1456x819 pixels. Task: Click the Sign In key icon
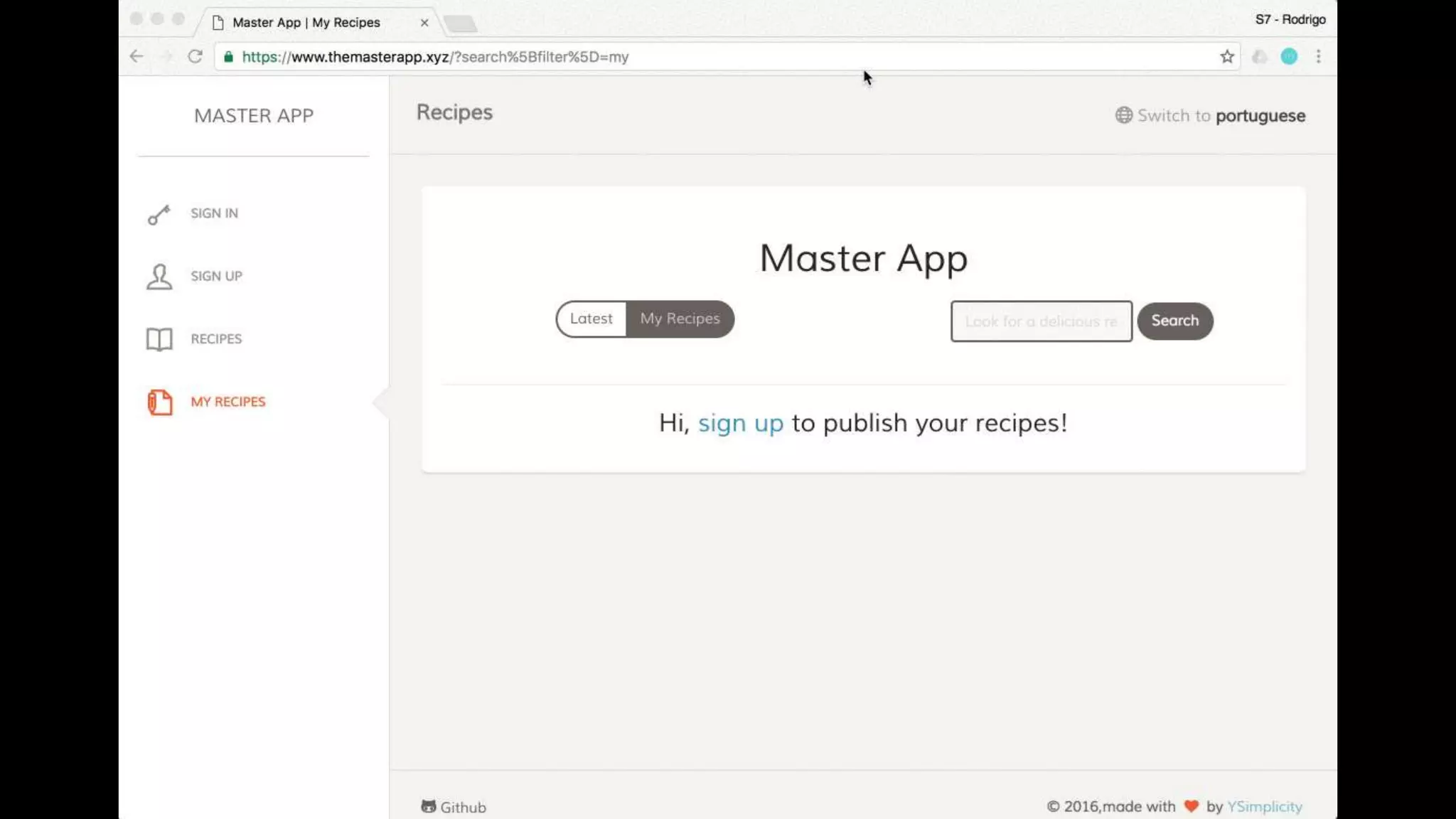pyautogui.click(x=159, y=214)
